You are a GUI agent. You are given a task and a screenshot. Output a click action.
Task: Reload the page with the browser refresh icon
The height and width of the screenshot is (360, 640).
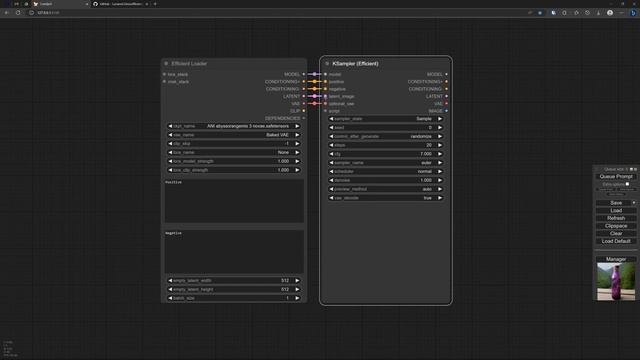(x=18, y=13)
